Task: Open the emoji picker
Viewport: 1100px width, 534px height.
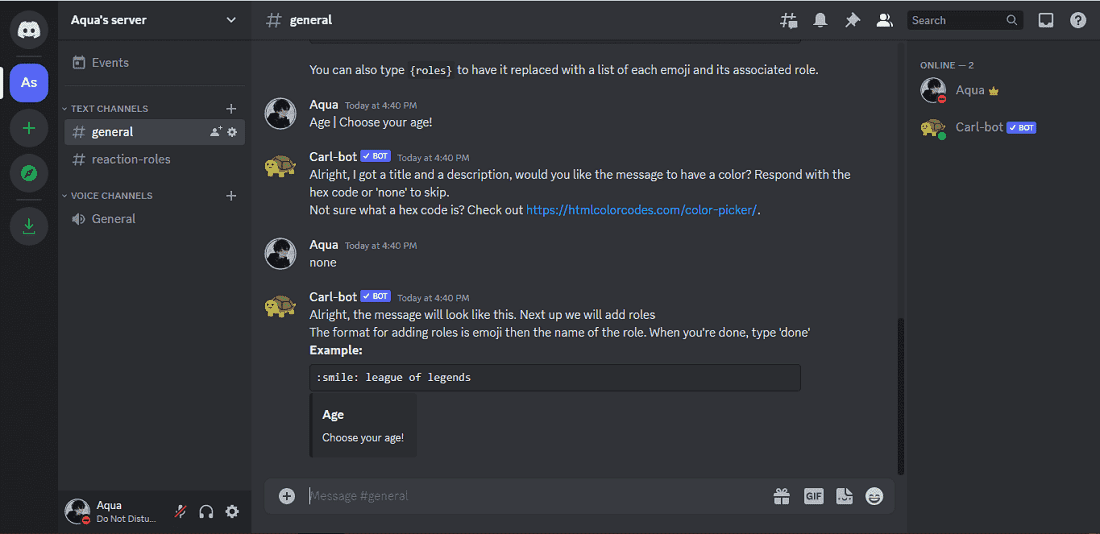Action: [x=875, y=496]
